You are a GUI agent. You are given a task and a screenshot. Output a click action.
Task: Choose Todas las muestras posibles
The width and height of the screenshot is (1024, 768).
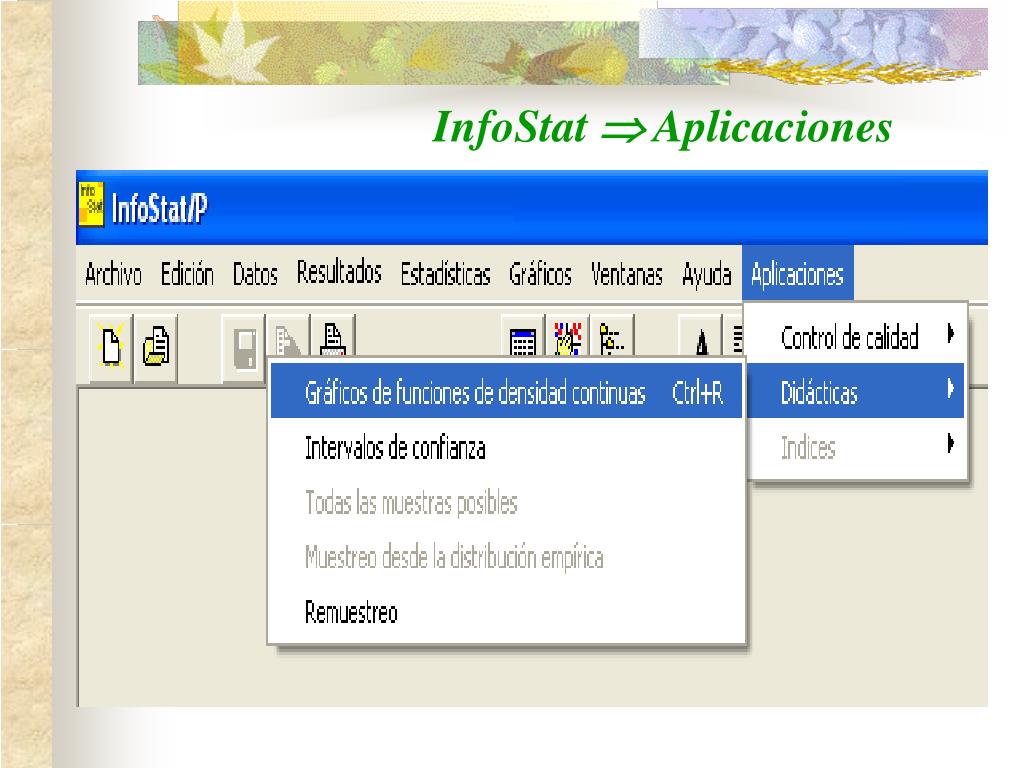pos(506,503)
